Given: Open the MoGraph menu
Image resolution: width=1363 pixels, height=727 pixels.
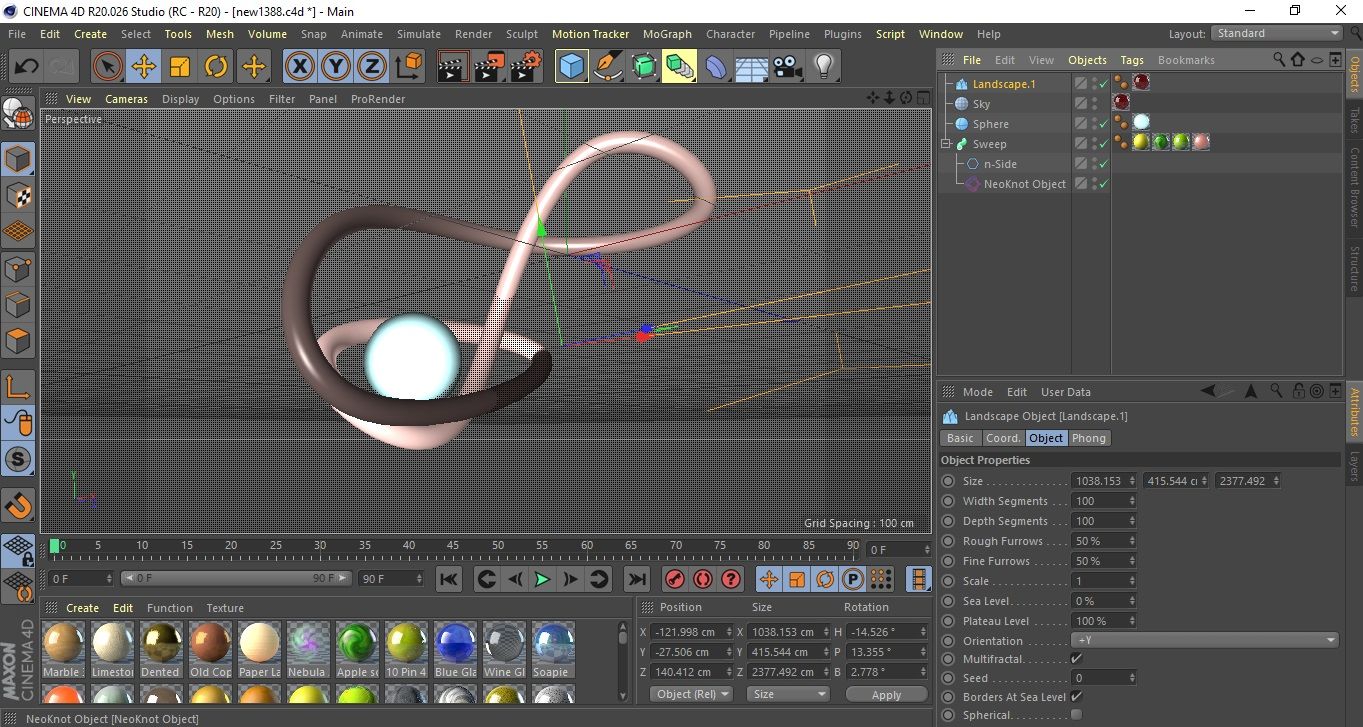Looking at the screenshot, I should [667, 34].
